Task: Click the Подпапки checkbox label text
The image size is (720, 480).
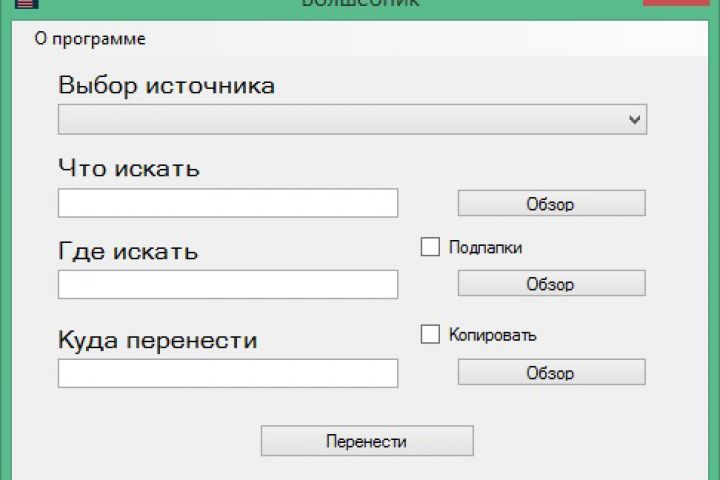Action: point(486,247)
